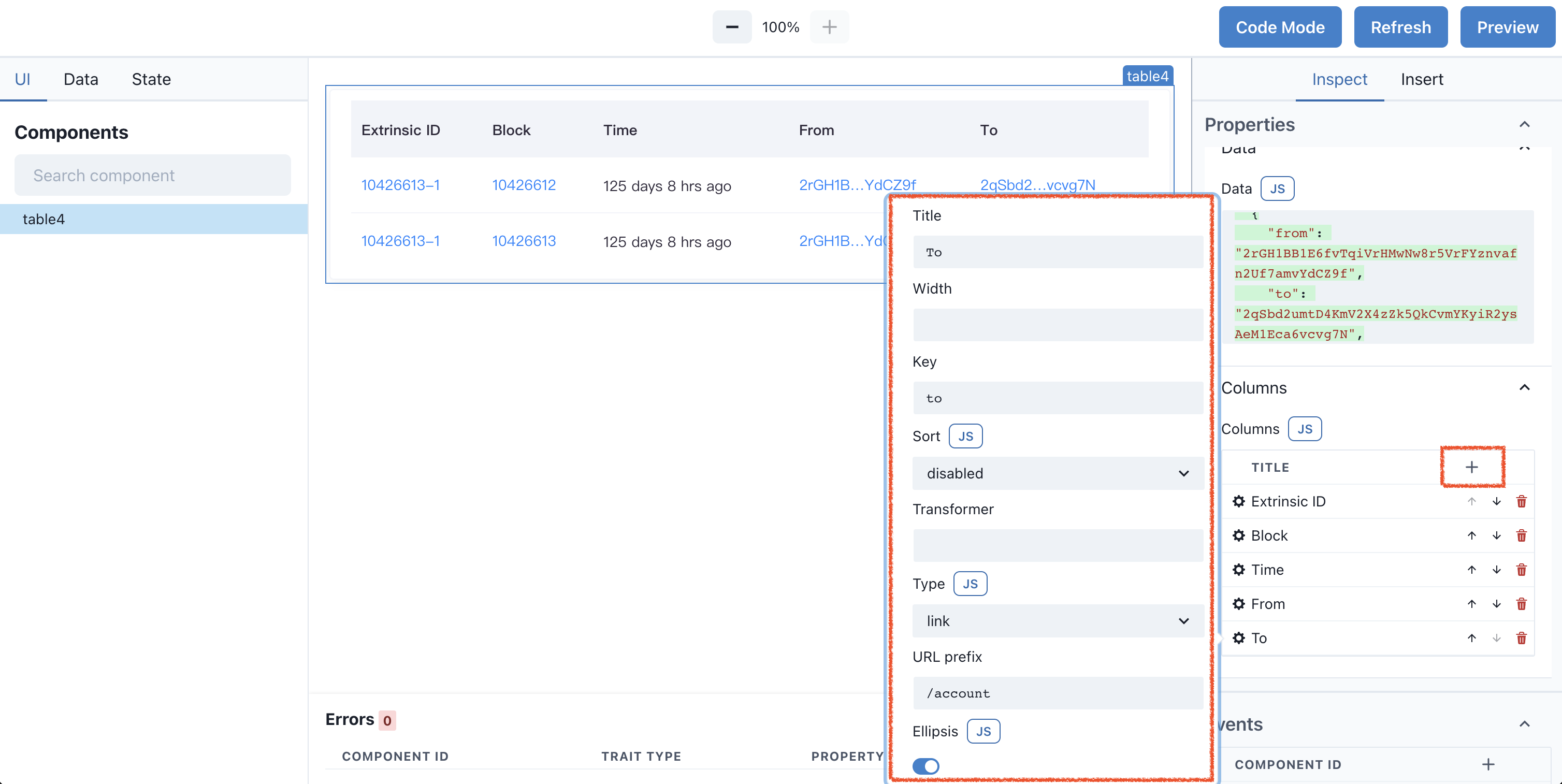This screenshot has height=784, width=1562.
Task: Edit the Key input containing to
Action: coord(1058,398)
